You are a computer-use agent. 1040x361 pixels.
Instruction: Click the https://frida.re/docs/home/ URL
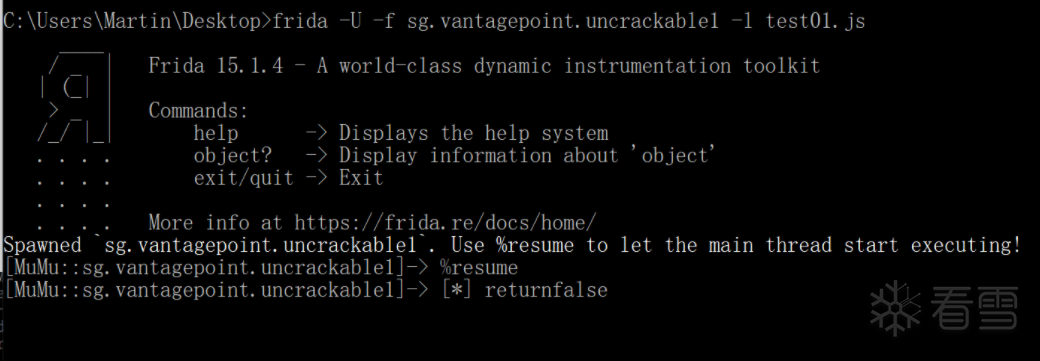445,222
